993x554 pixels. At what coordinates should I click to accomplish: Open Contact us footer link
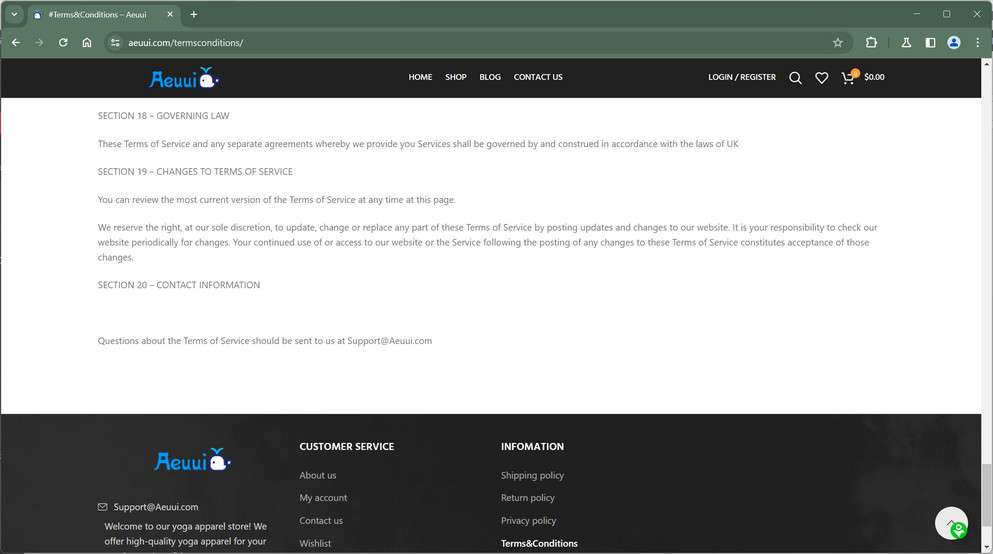(321, 521)
